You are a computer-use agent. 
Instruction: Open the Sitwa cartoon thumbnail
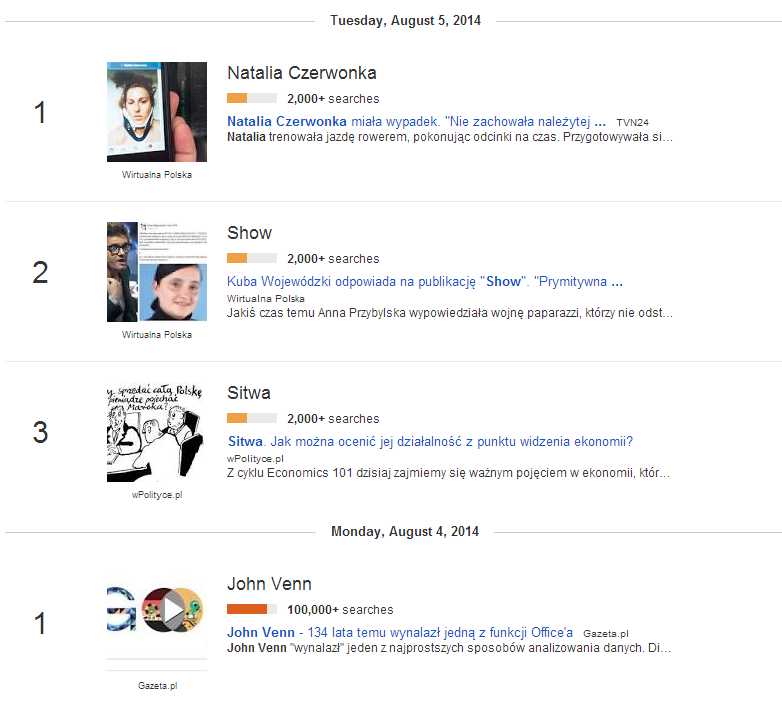pyautogui.click(x=157, y=432)
